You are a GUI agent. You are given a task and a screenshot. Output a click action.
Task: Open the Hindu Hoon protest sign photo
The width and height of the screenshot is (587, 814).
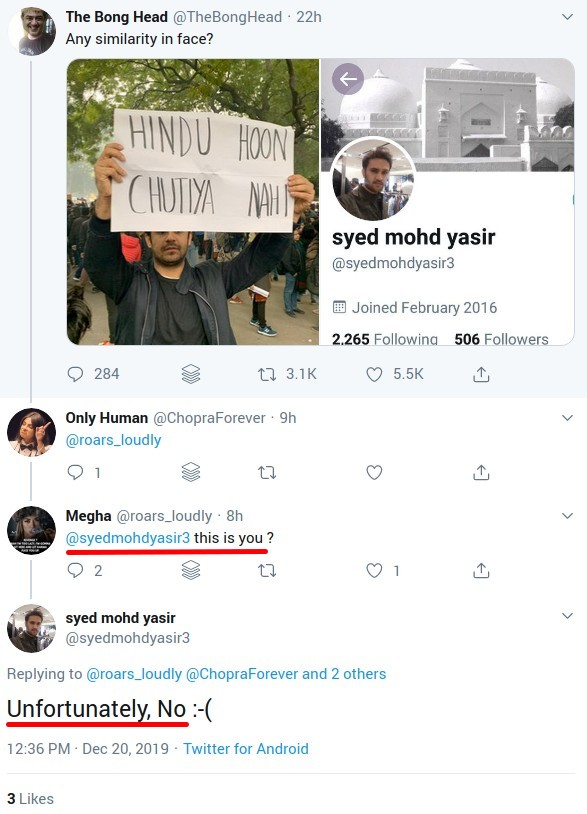click(x=193, y=201)
